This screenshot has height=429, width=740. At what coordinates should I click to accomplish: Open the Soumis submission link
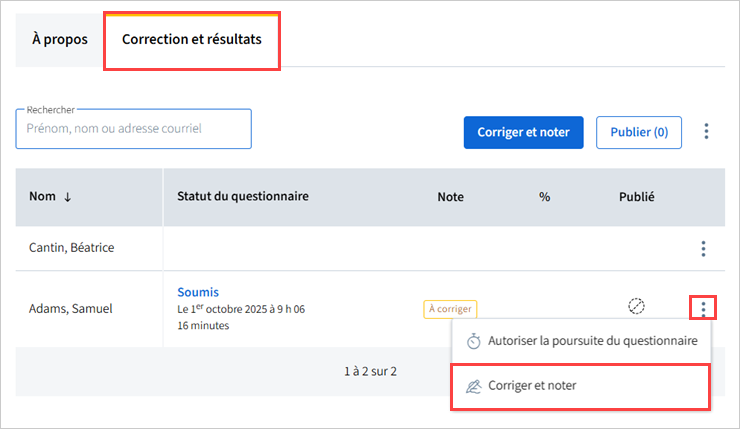(x=198, y=292)
